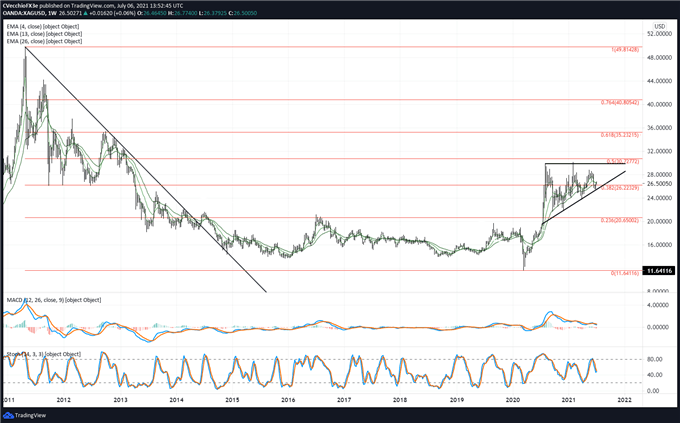Click the 48.00000 price axis tick
The image size is (680, 423).
click(659, 57)
